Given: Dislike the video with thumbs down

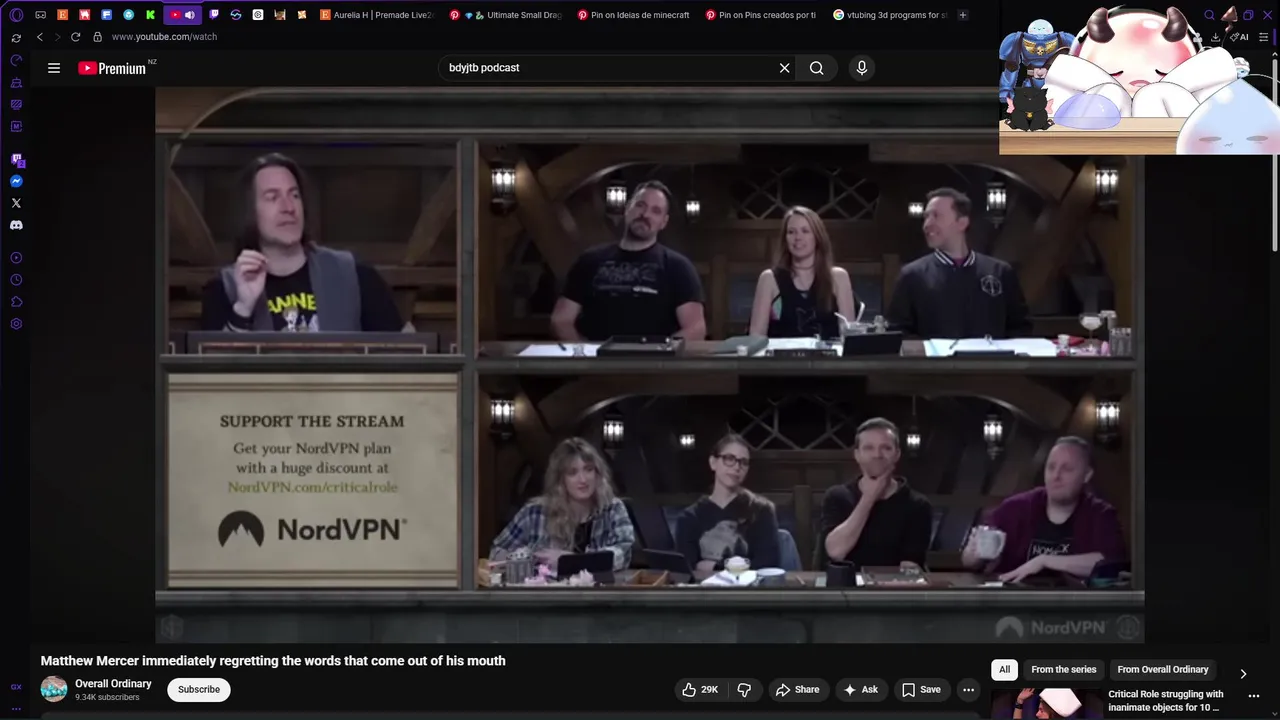Looking at the screenshot, I should (744, 689).
